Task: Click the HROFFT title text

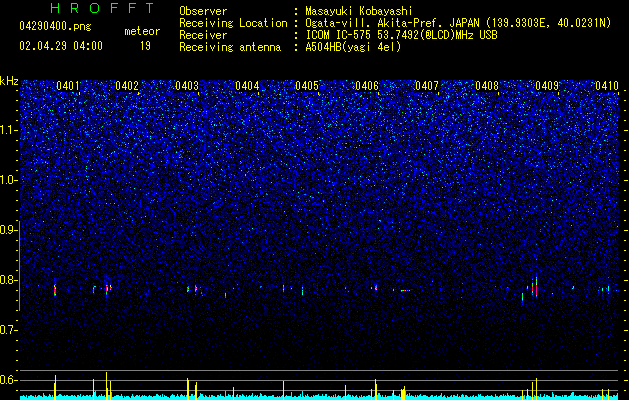Action: (x=103, y=8)
